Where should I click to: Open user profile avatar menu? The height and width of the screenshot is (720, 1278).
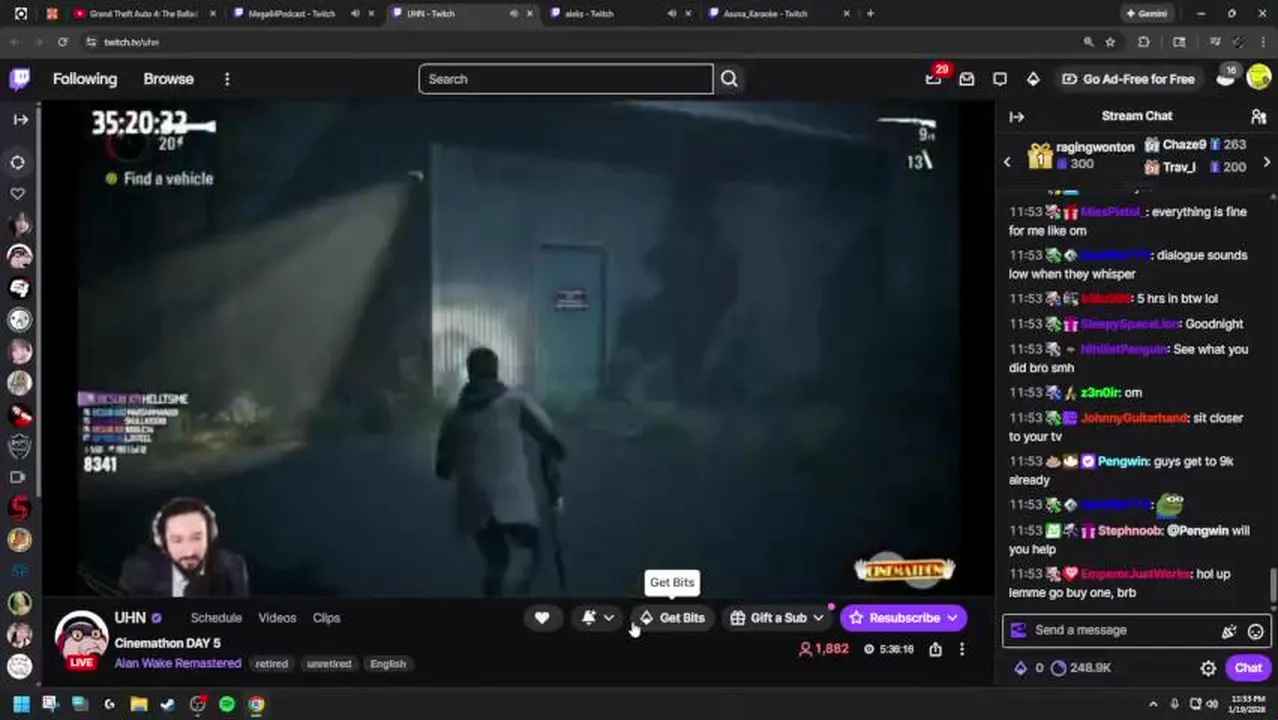1259,79
